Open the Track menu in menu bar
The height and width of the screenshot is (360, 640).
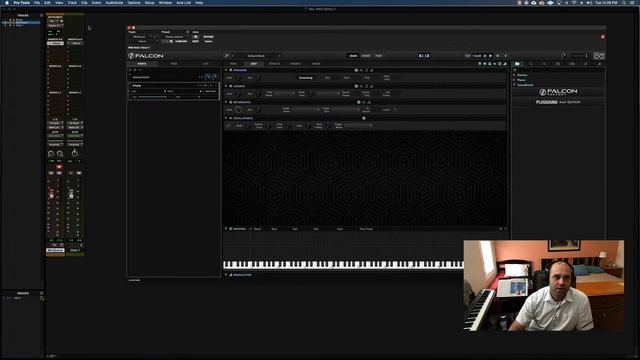pyautogui.click(x=72, y=2)
